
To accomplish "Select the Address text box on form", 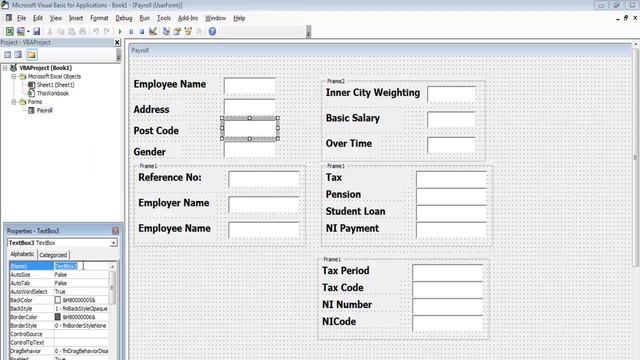I will coord(250,107).
